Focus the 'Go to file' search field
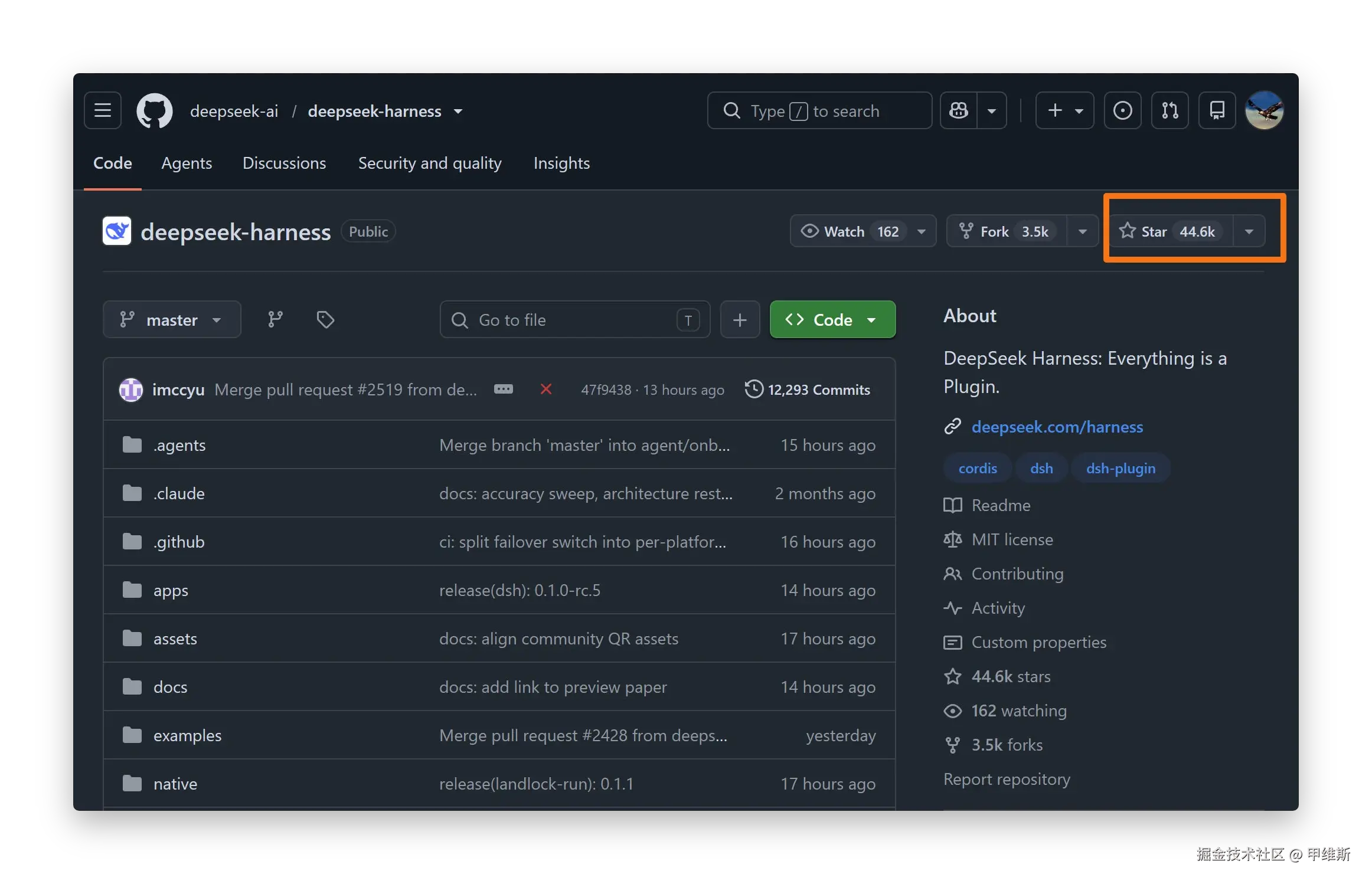Viewport: 1372px width, 884px height. pos(575,319)
